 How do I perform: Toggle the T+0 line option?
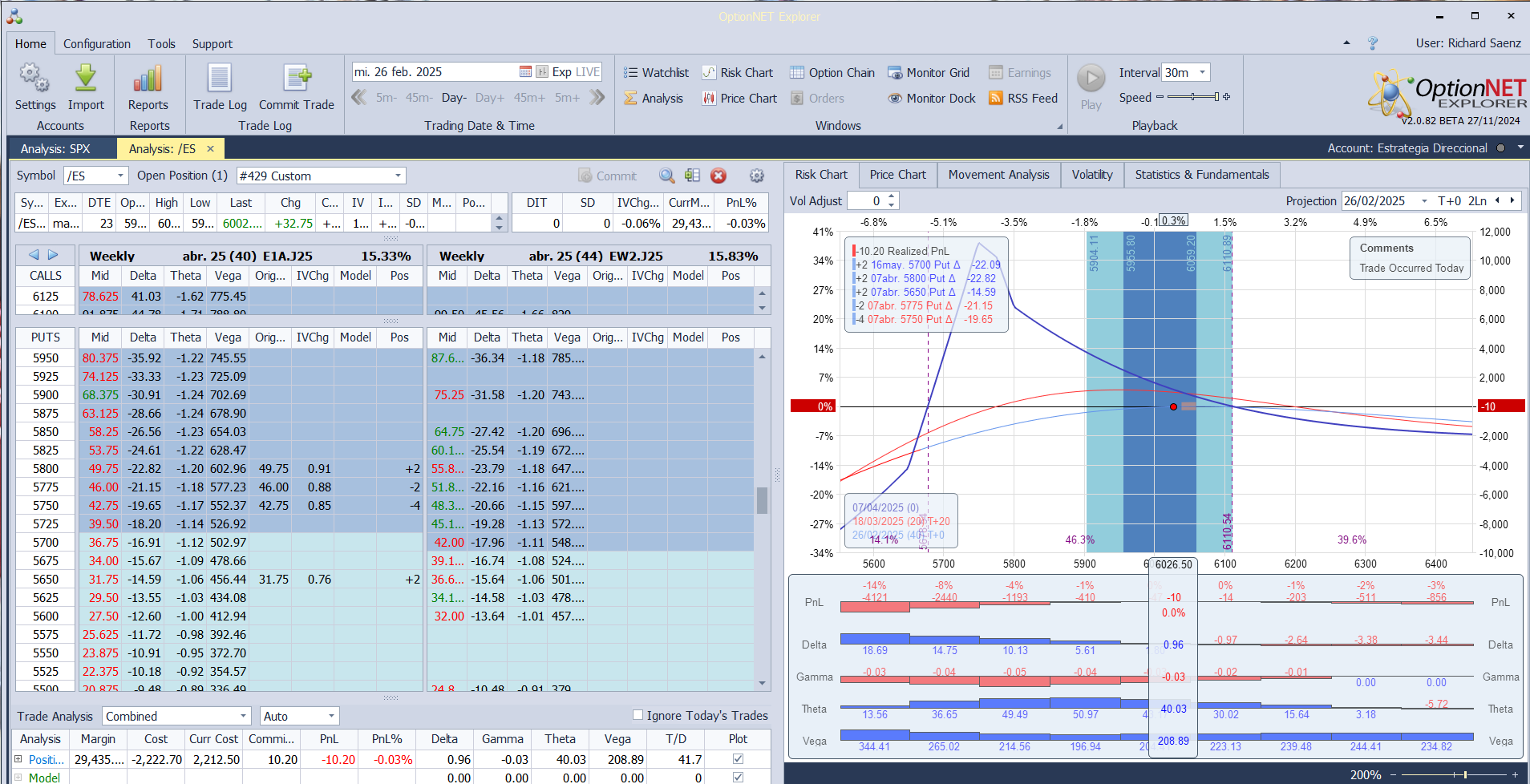tap(1450, 201)
